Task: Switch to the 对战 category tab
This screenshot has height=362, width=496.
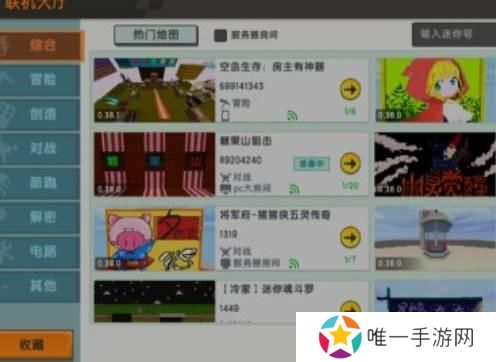Action: 40,149
